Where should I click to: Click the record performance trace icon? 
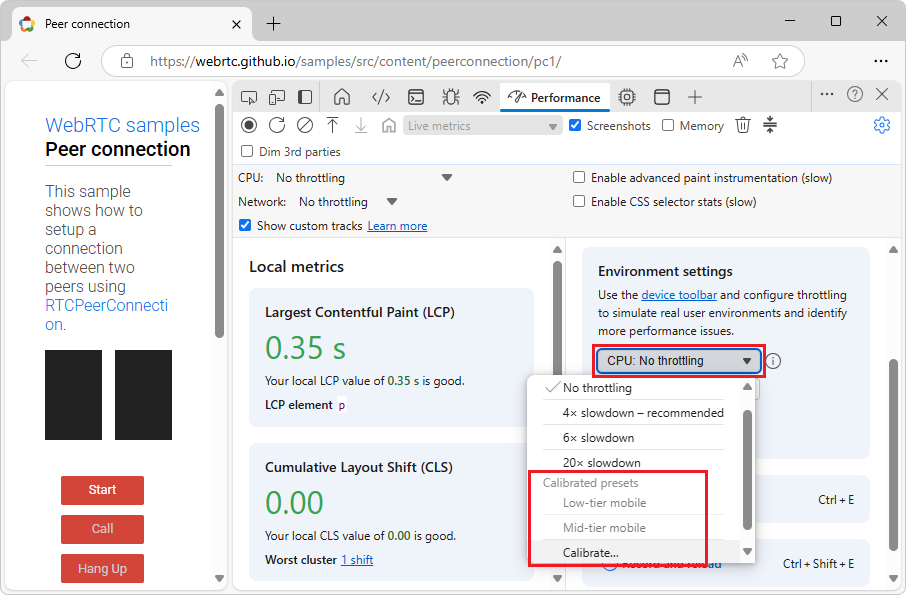(250, 125)
